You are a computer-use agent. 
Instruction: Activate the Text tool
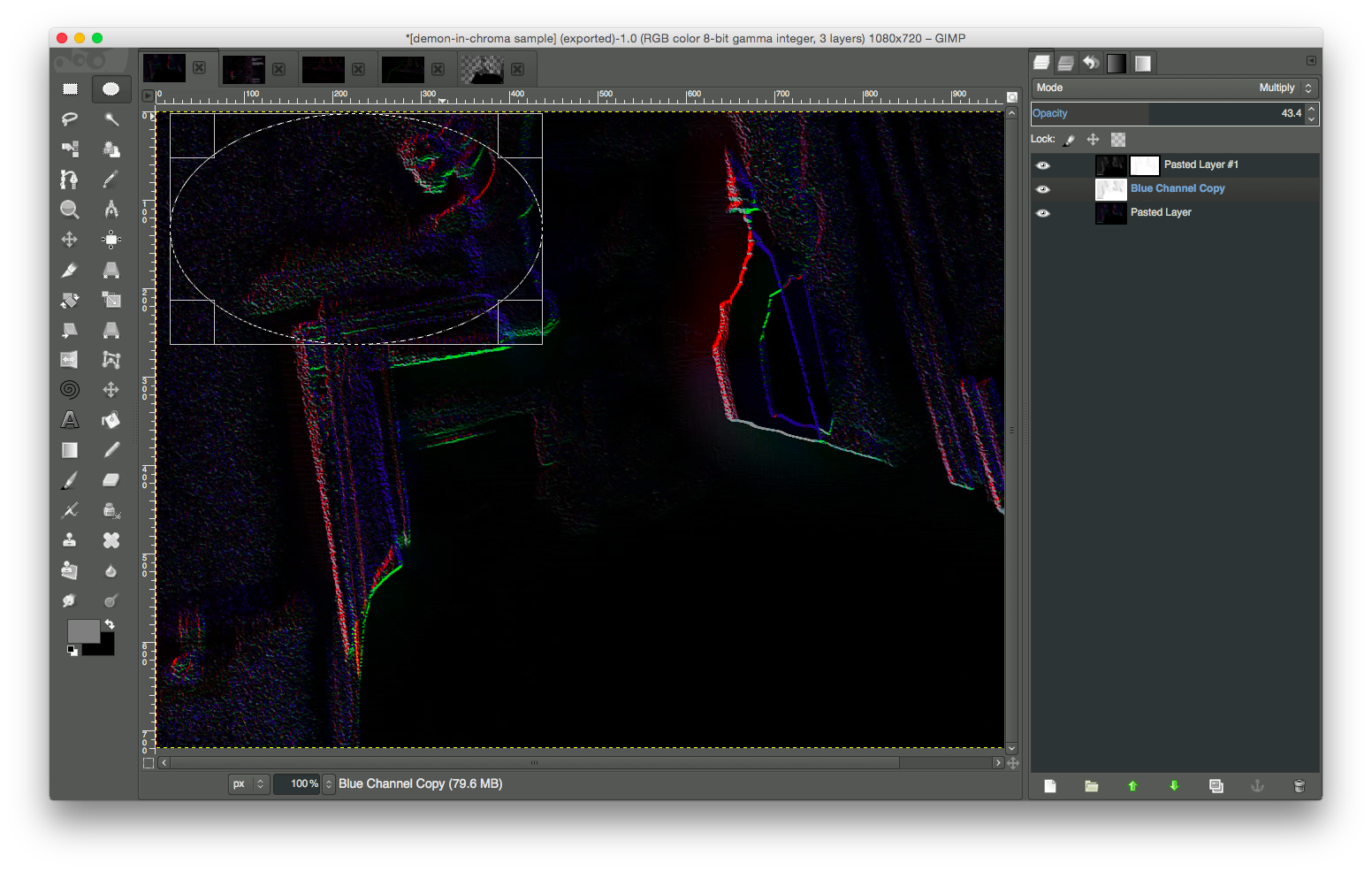pyautogui.click(x=70, y=420)
